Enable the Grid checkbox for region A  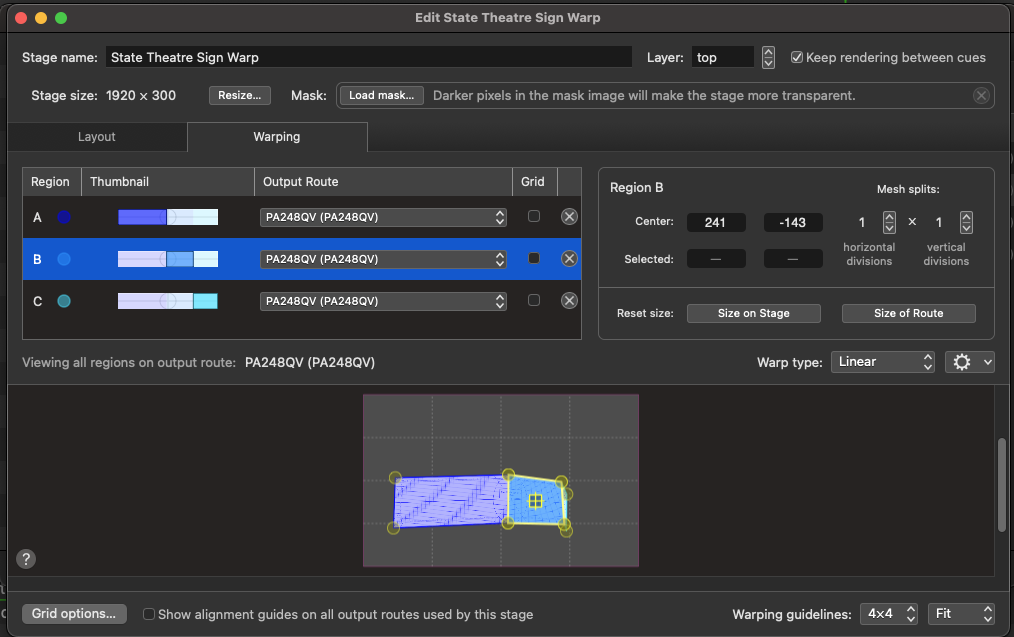tap(534, 217)
